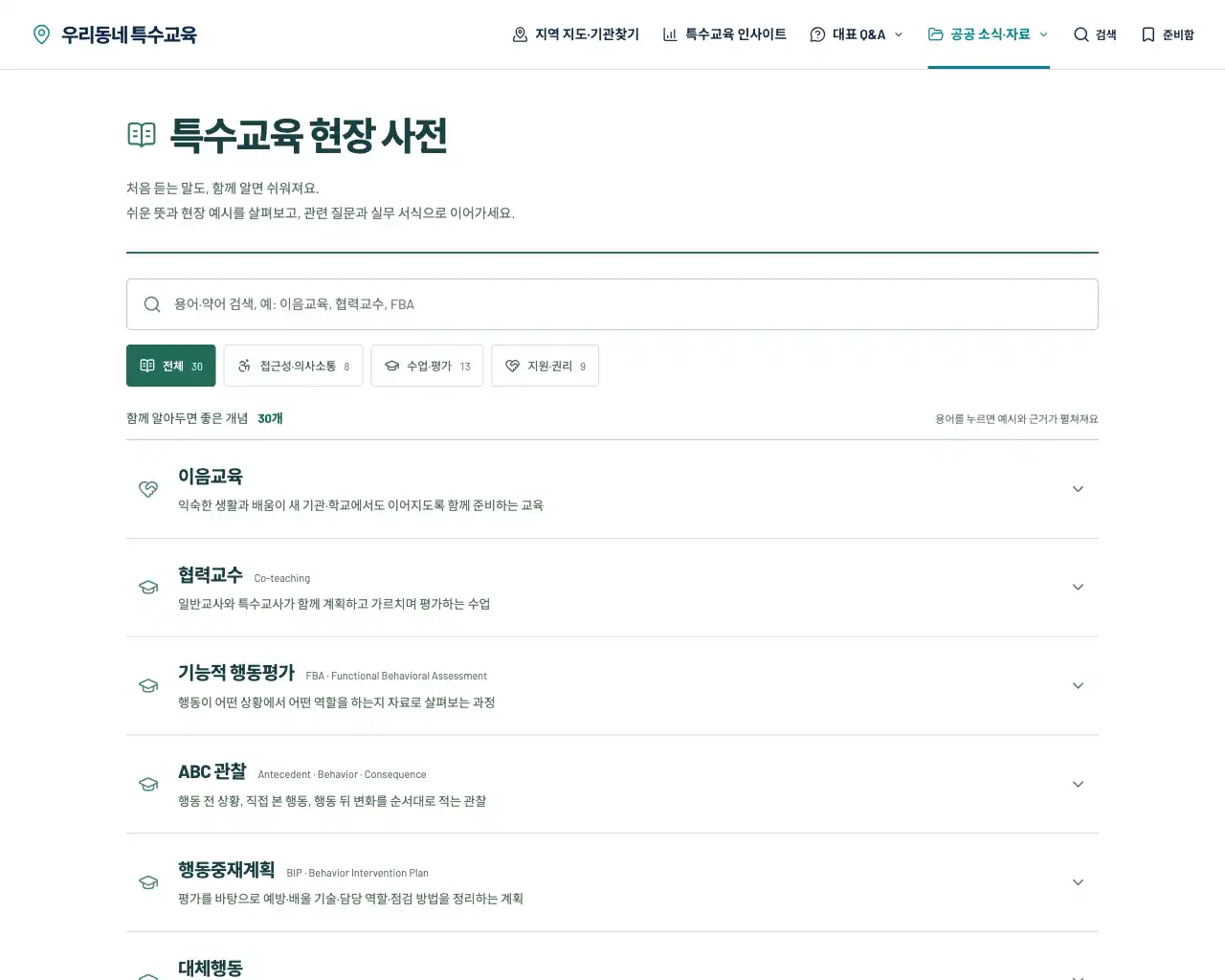1225x980 pixels.
Task: Click the graduation cap icon beside 행동중재계획
Action: click(148, 882)
